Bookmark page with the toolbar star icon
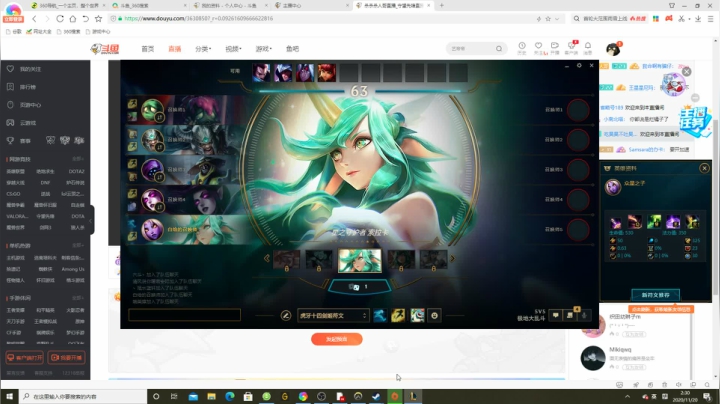 click(x=98, y=19)
